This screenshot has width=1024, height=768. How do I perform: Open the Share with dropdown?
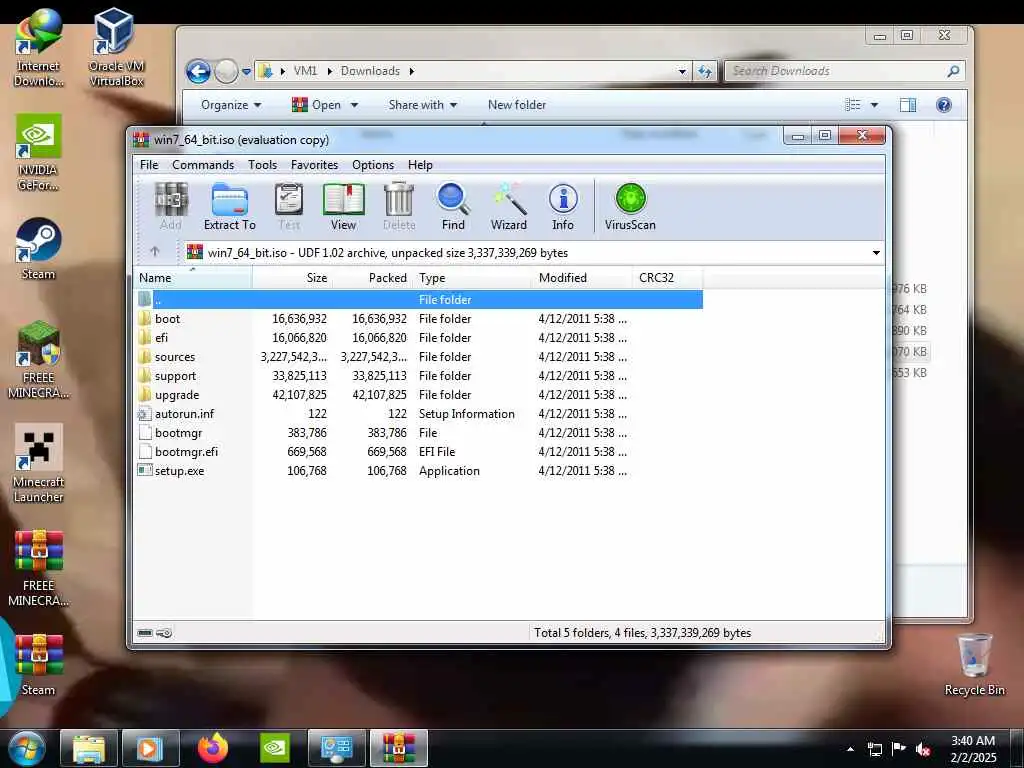point(423,104)
